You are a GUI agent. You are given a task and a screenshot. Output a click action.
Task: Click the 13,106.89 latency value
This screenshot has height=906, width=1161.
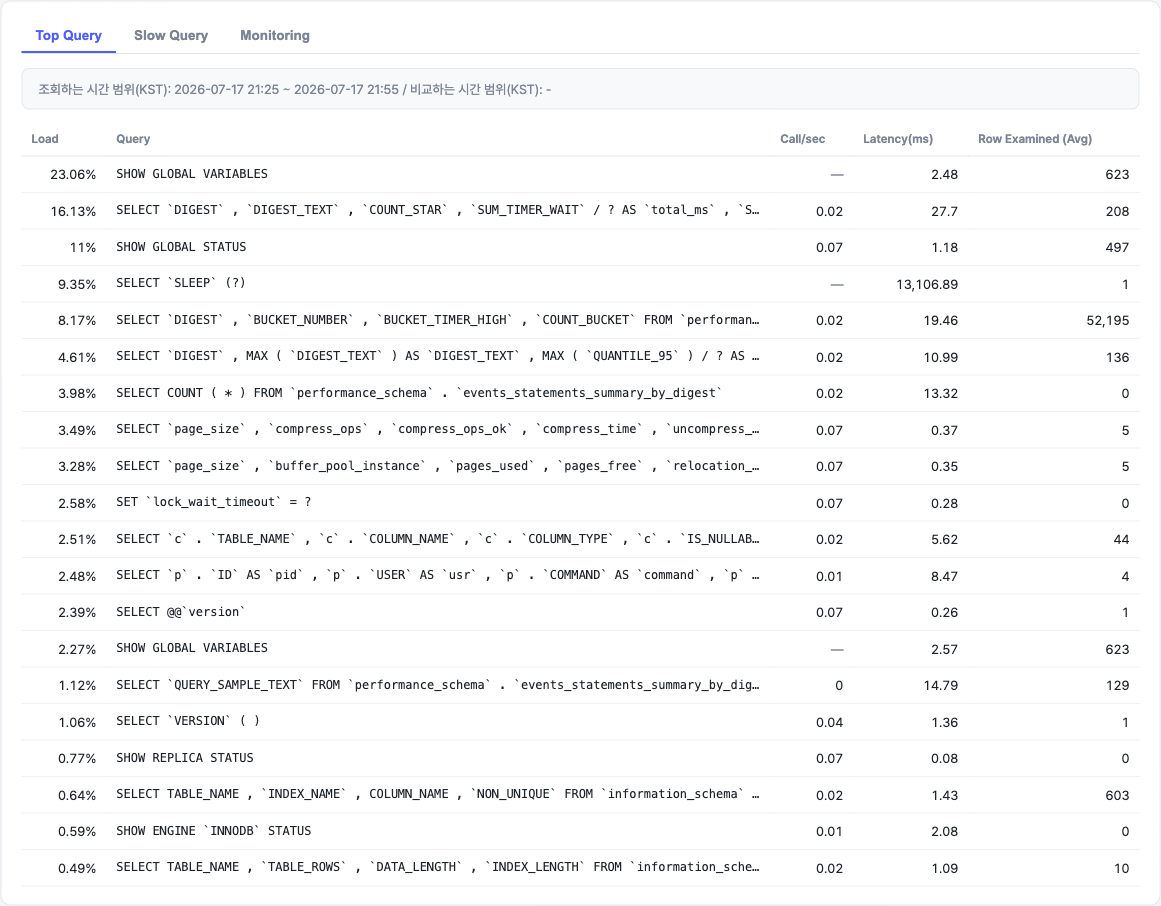click(926, 284)
